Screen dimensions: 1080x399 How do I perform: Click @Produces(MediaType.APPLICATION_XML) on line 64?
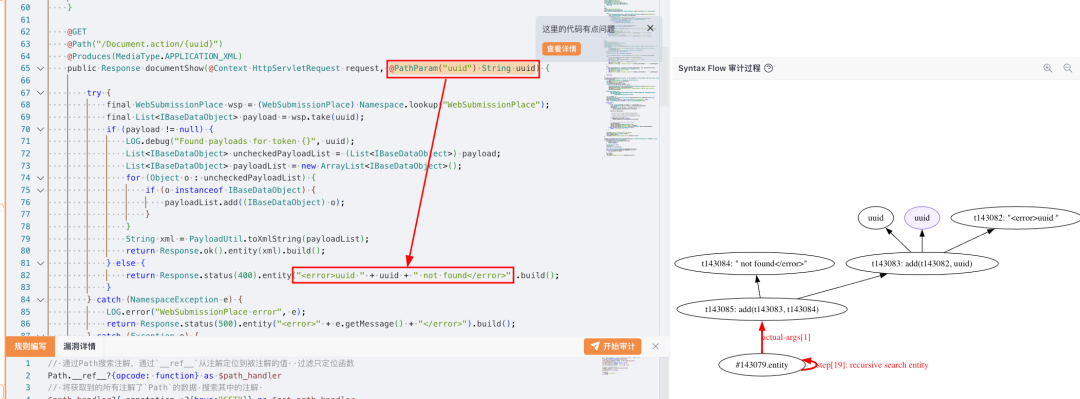[x=155, y=56]
